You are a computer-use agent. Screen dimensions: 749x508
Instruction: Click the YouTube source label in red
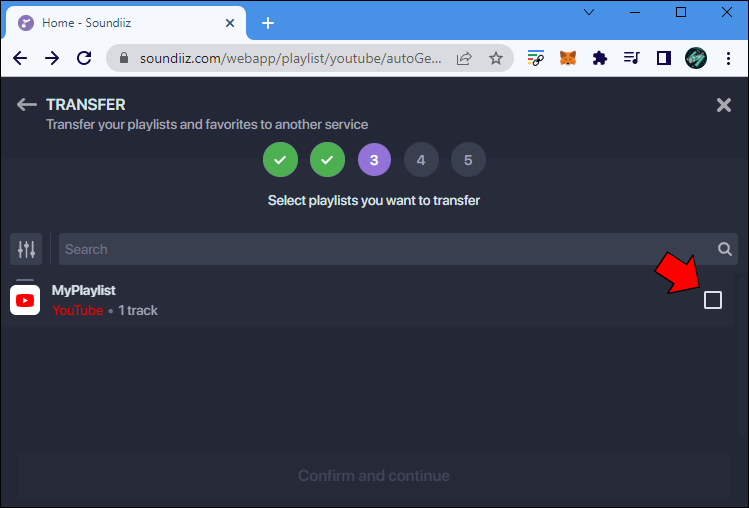click(x=78, y=310)
